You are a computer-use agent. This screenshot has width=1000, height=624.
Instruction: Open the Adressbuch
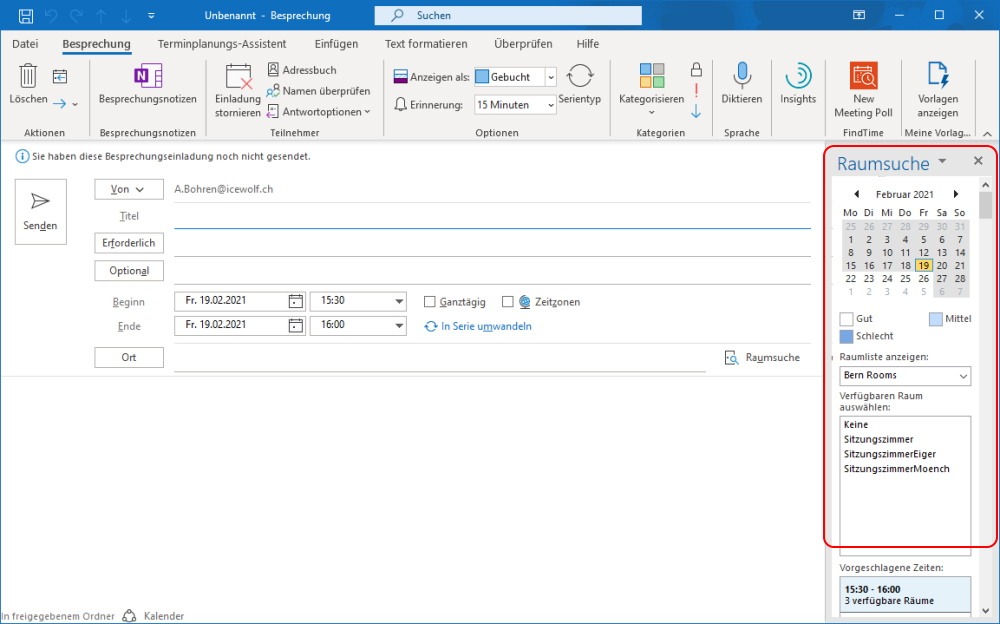pos(301,70)
